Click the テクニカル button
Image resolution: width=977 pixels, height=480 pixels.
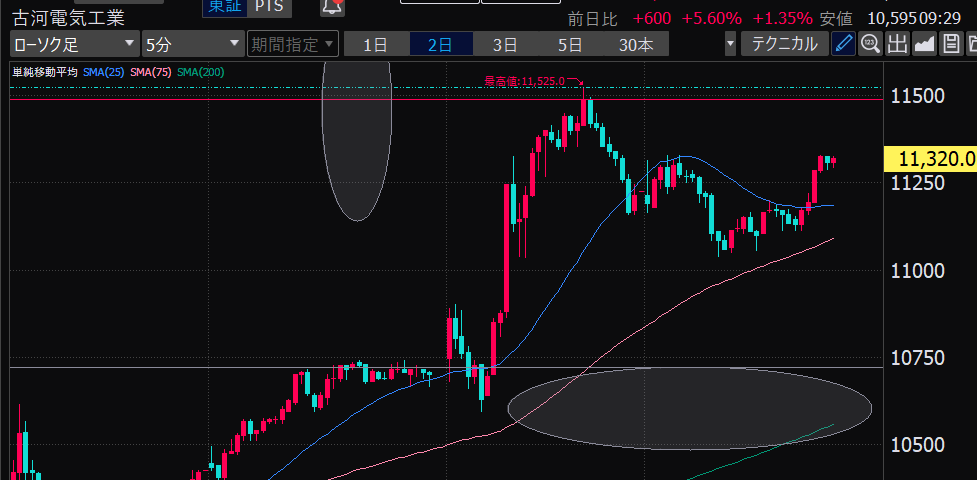tap(784, 44)
